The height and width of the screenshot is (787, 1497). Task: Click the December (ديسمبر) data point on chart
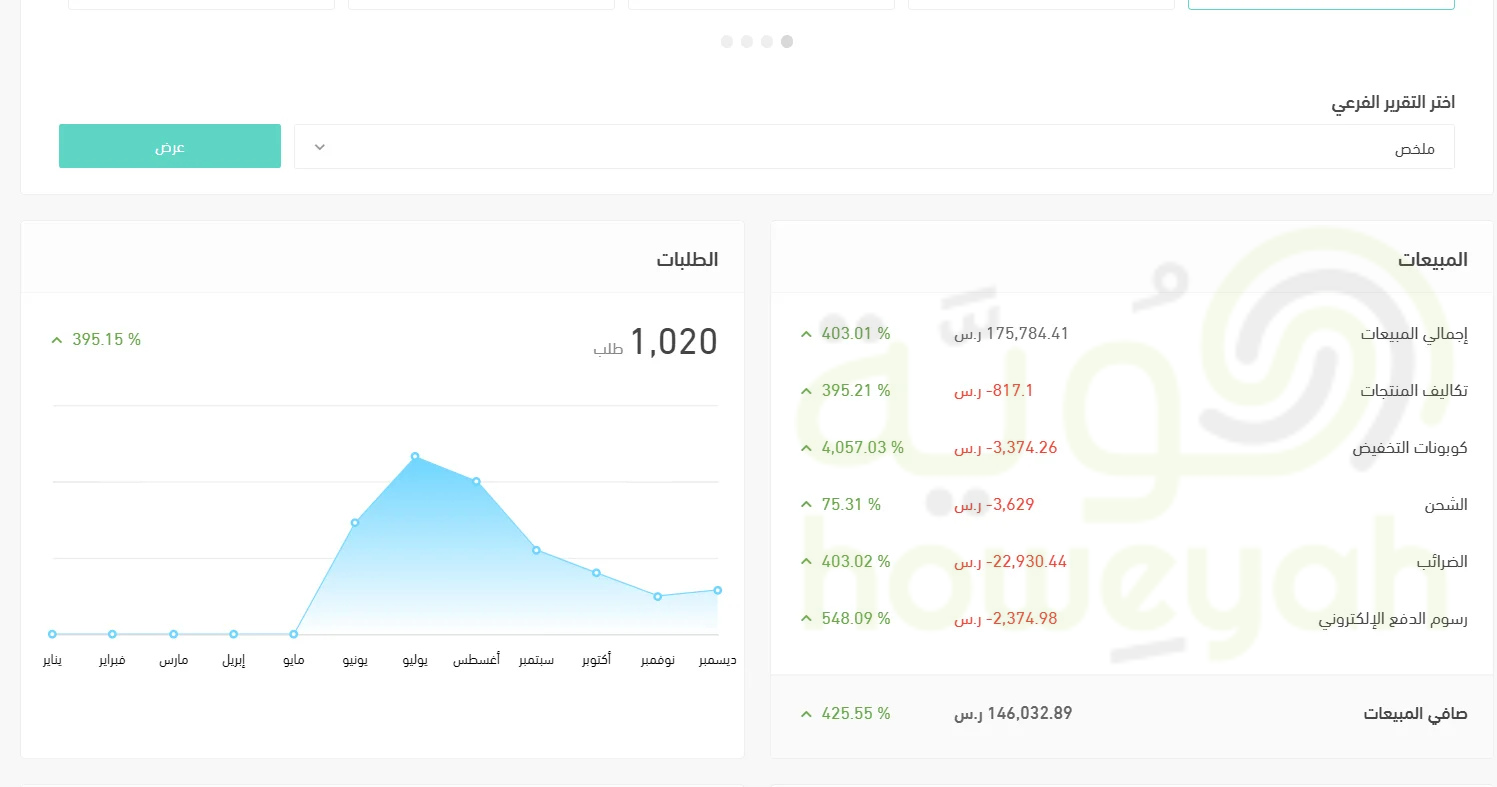718,590
